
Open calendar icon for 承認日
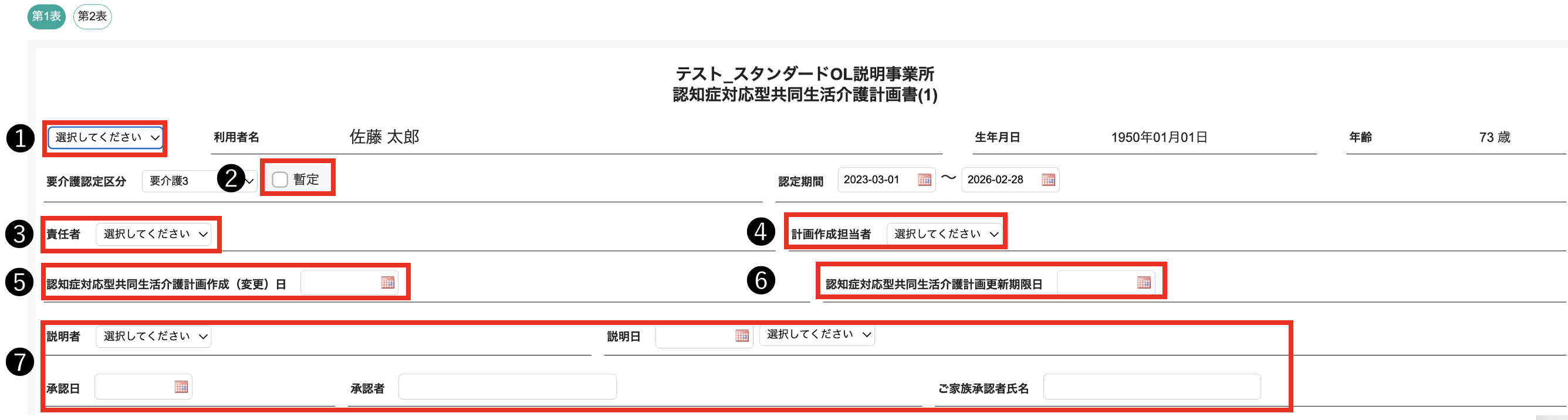coord(181,387)
